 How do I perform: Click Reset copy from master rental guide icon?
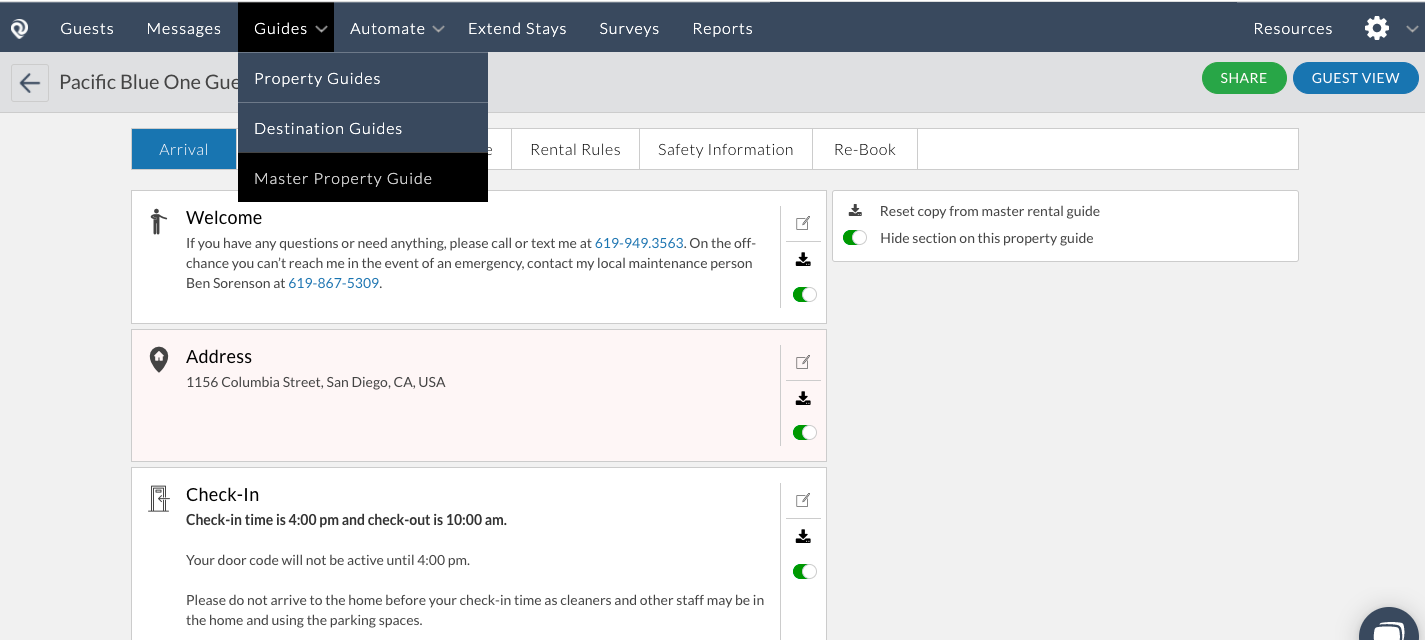point(855,210)
